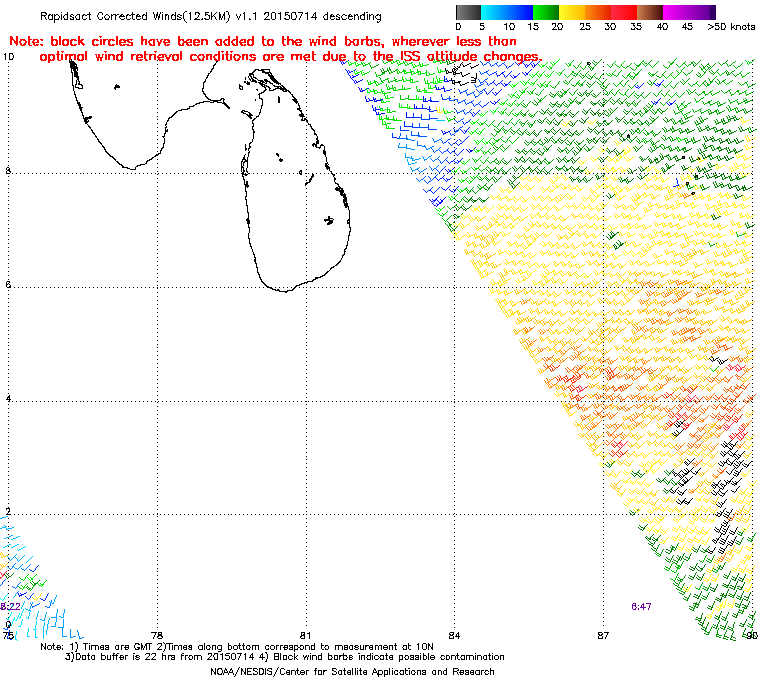The height and width of the screenshot is (688, 760).
Task: Click the yellow 20-25 knots color segment
Action: (x=572, y=12)
